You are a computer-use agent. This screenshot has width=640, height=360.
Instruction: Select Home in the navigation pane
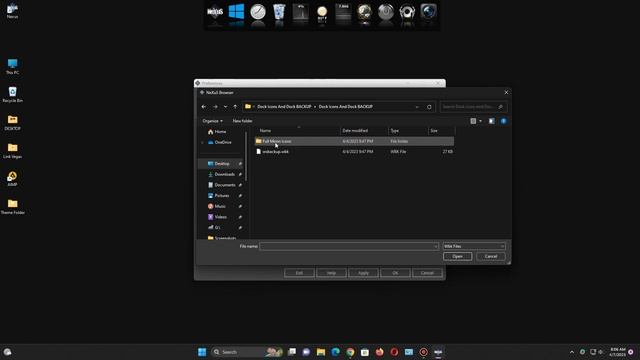(x=220, y=132)
